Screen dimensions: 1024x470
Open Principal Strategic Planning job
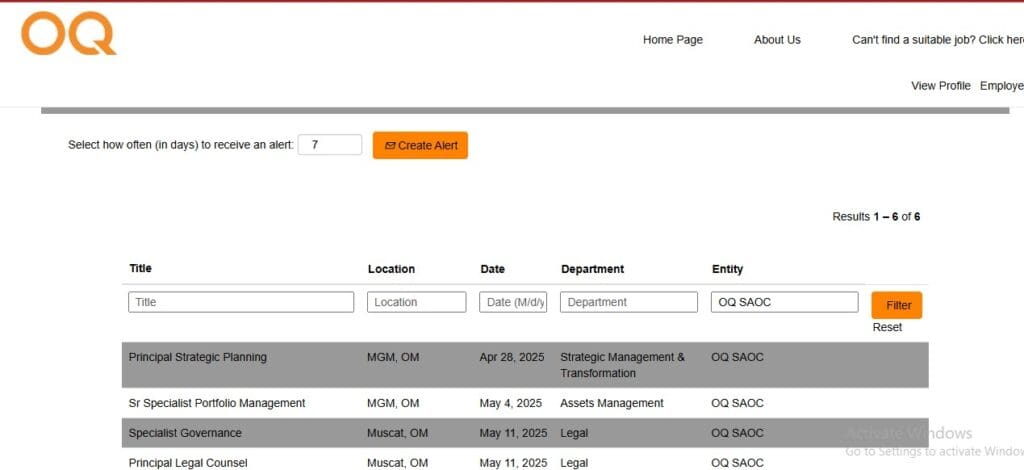click(197, 357)
